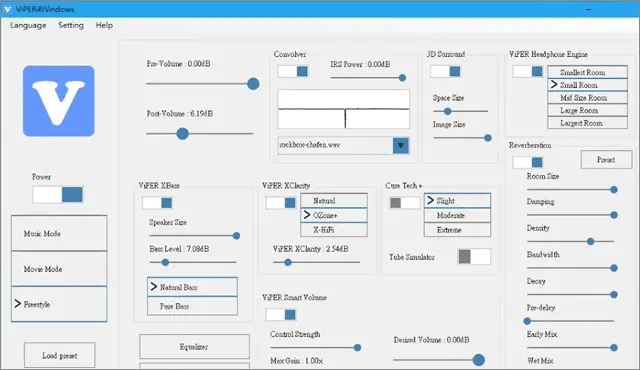The height and width of the screenshot is (370, 640).
Task: Select Slight Cure Tech+ level
Action: pos(457,201)
